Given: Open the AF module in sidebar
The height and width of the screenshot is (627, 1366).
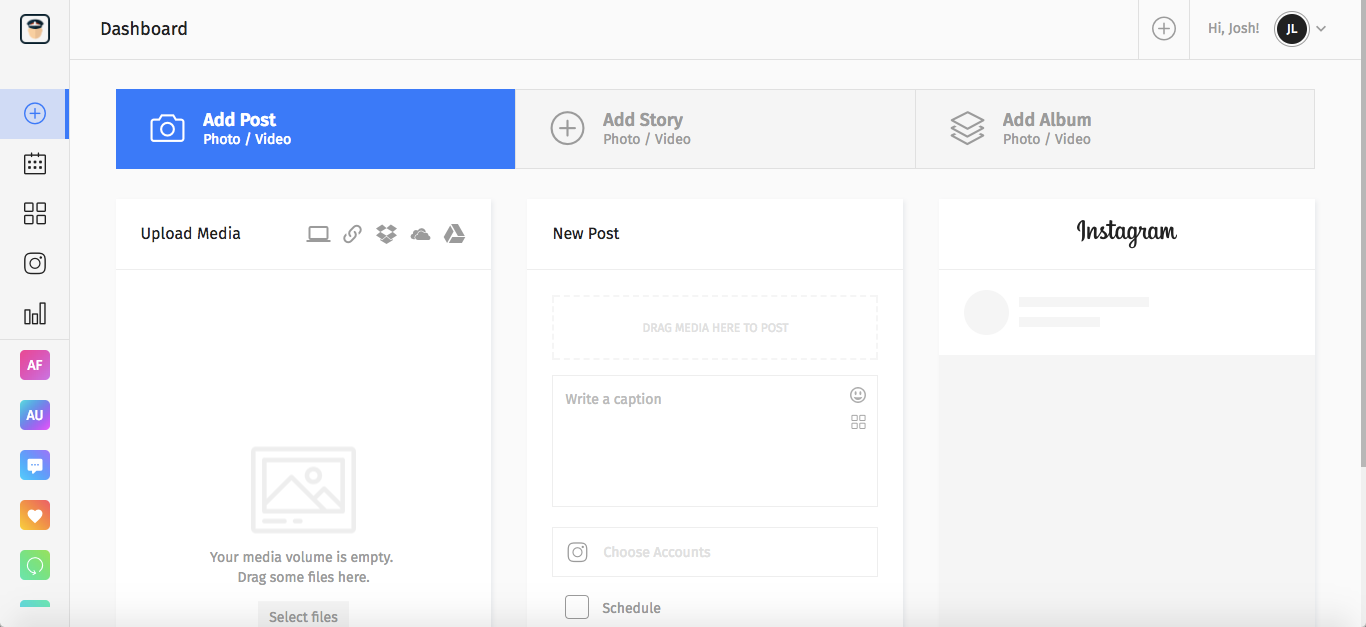Looking at the screenshot, I should (x=35, y=365).
